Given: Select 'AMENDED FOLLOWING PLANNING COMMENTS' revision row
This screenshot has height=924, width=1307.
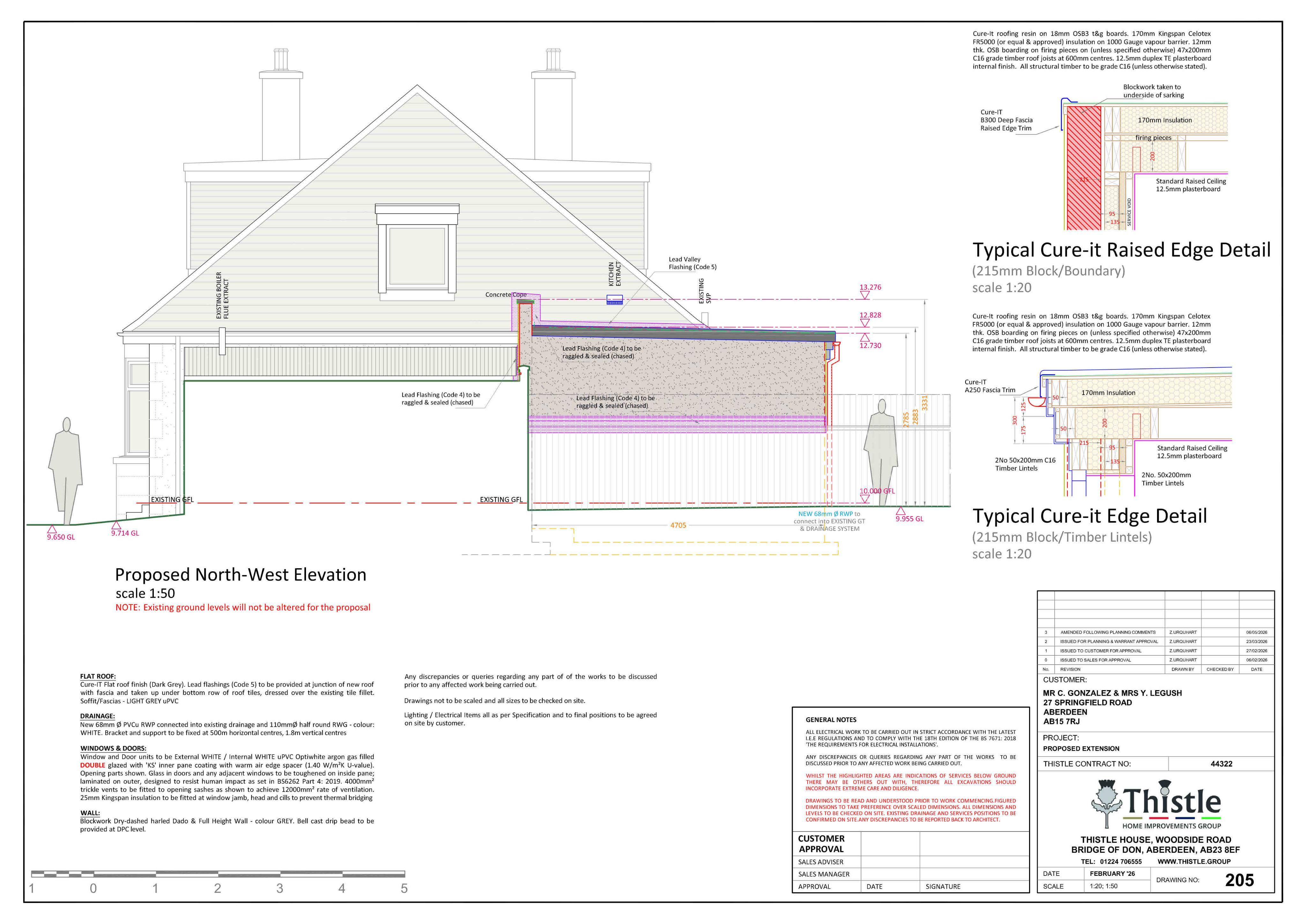Looking at the screenshot, I should [x=1155, y=632].
